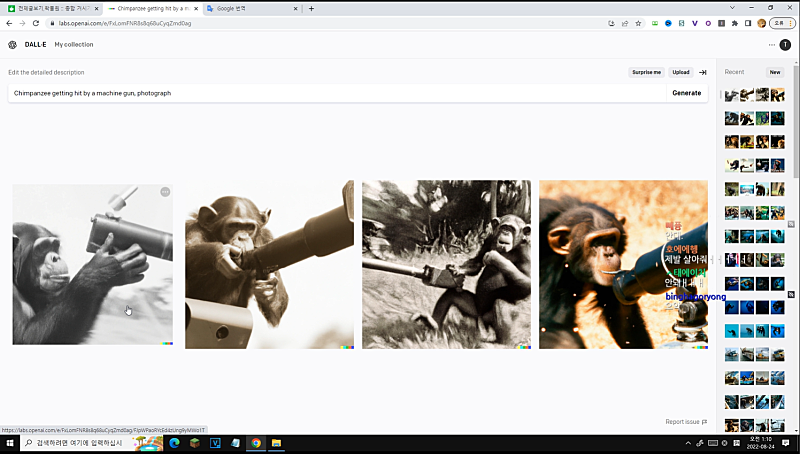This screenshot has width=800, height=454.
Task: Click the Upload button
Action: click(x=680, y=72)
